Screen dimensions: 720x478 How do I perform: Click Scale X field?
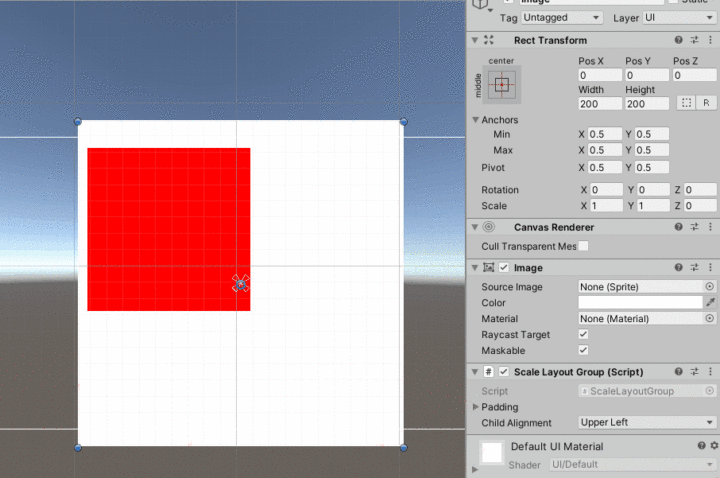point(607,206)
